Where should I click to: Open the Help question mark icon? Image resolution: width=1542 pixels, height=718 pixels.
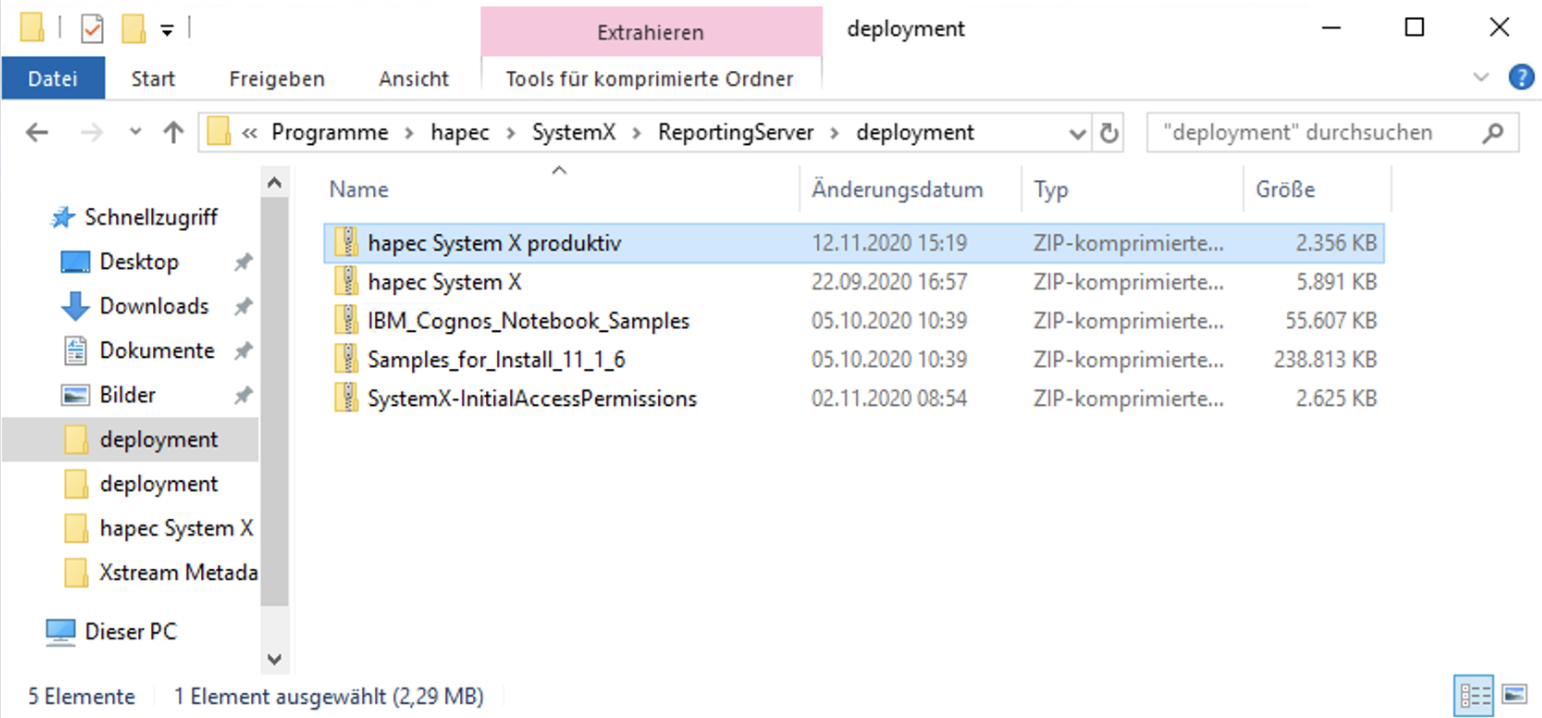coord(1520,78)
